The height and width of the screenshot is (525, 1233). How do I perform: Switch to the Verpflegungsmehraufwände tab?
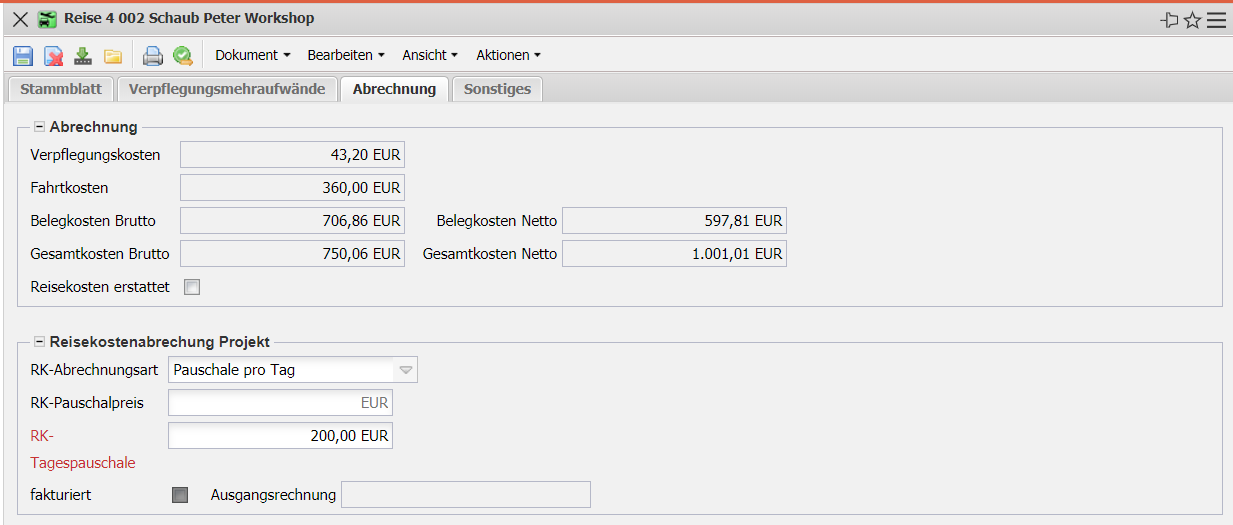coord(227,89)
